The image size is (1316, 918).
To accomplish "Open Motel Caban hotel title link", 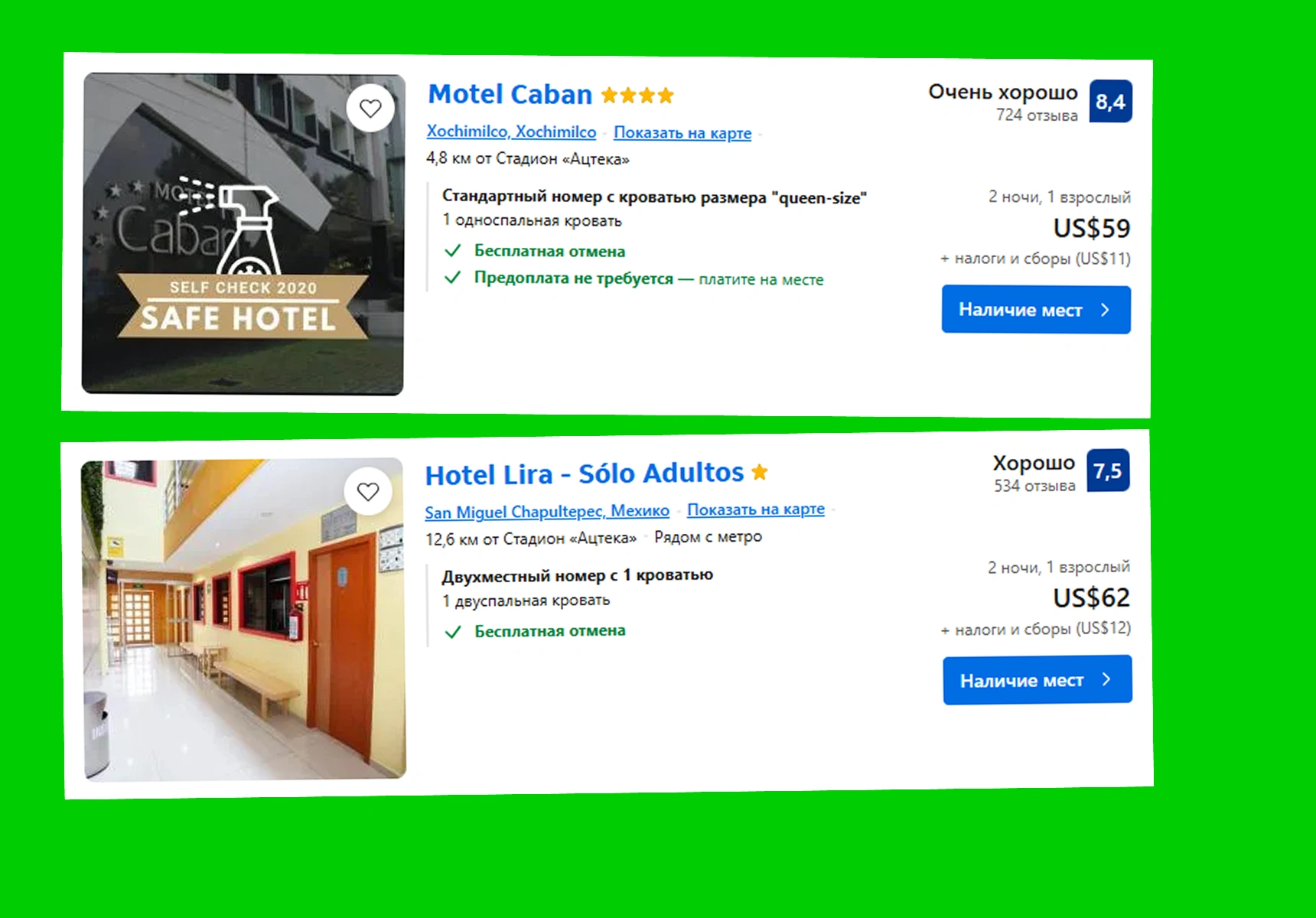I will pyautogui.click(x=510, y=94).
